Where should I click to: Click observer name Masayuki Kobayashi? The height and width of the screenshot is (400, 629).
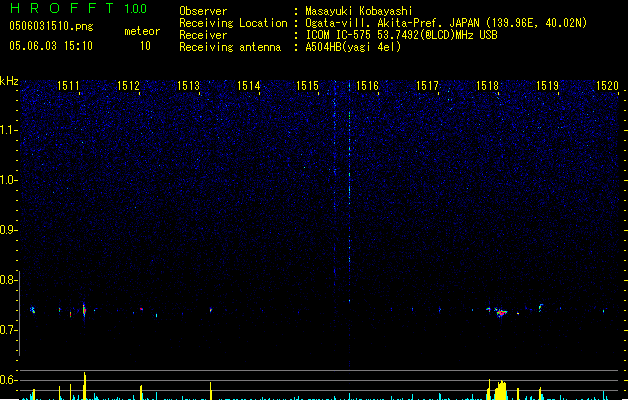359,11
